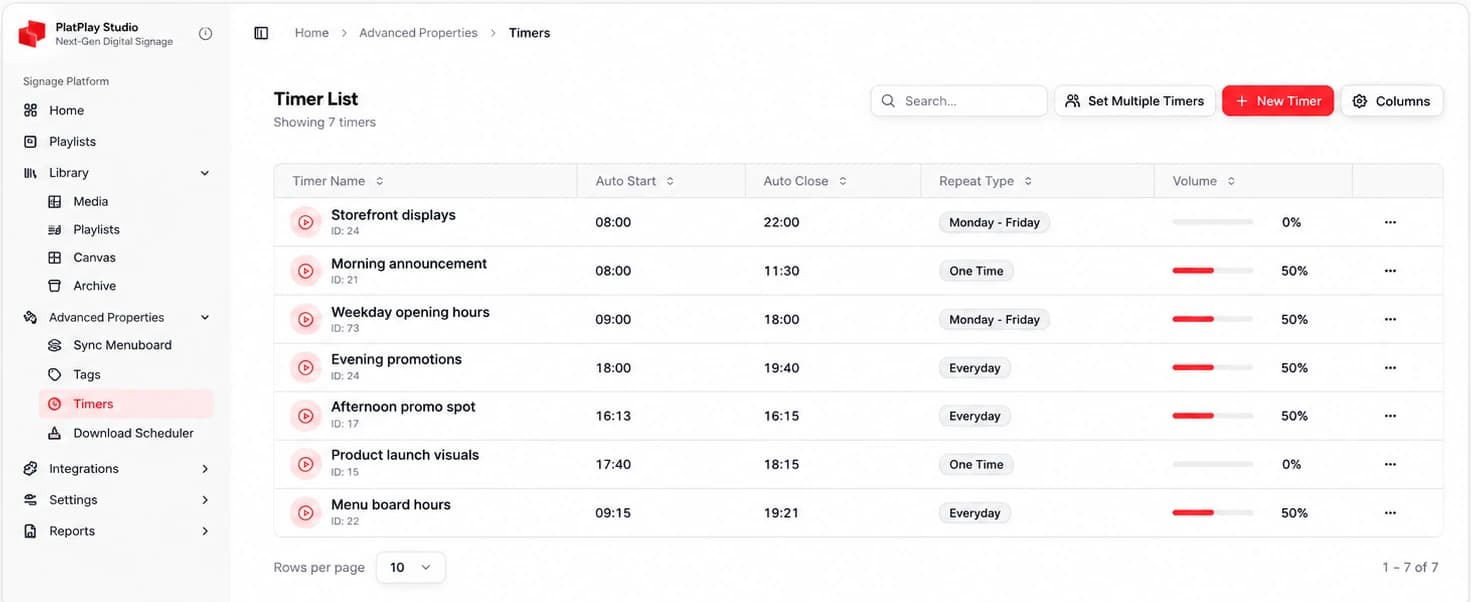Viewport: 1471px width, 602px height.
Task: Sort by Auto Start column
Action: (x=635, y=181)
